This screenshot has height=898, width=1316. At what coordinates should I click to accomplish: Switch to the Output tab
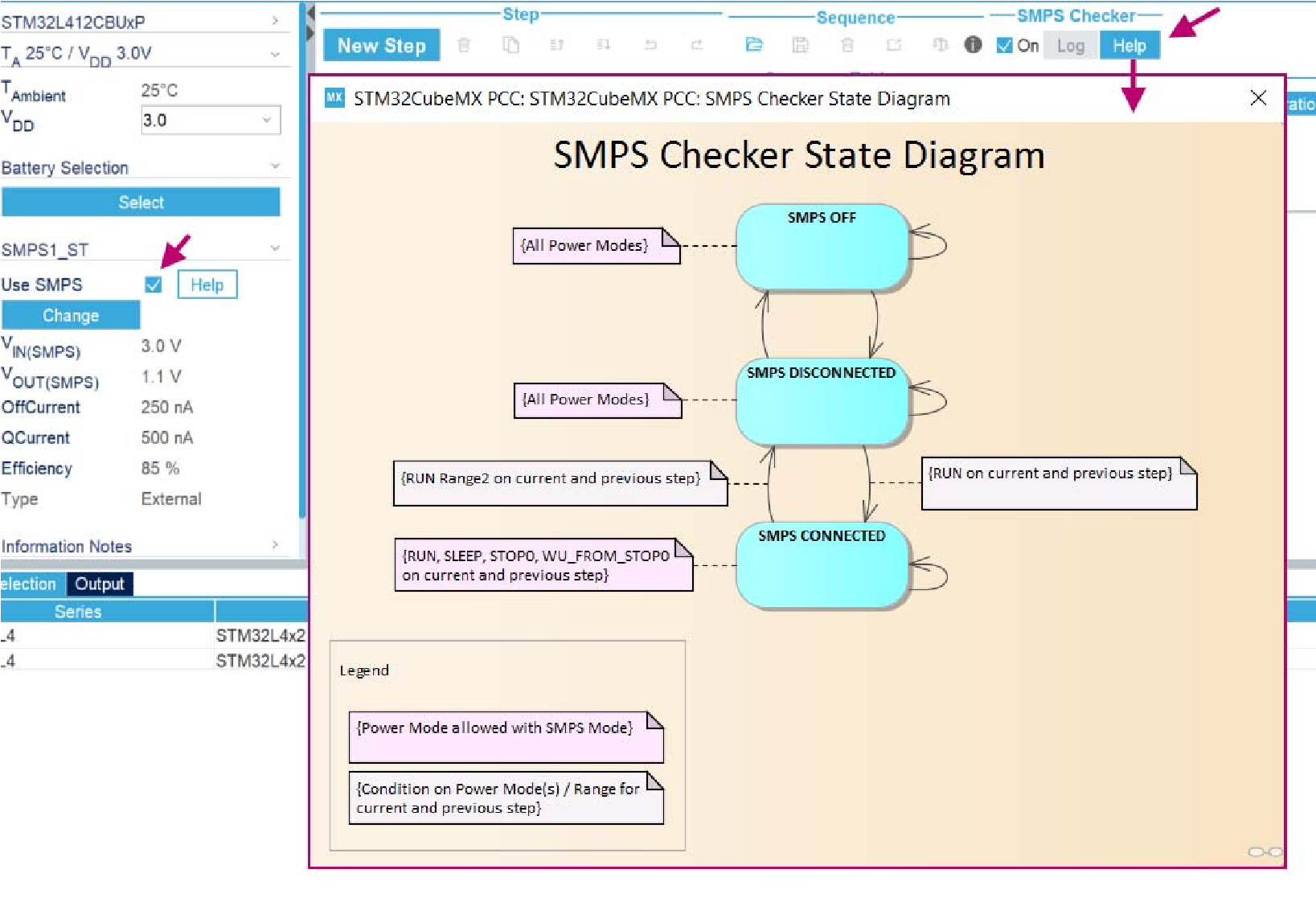100,584
